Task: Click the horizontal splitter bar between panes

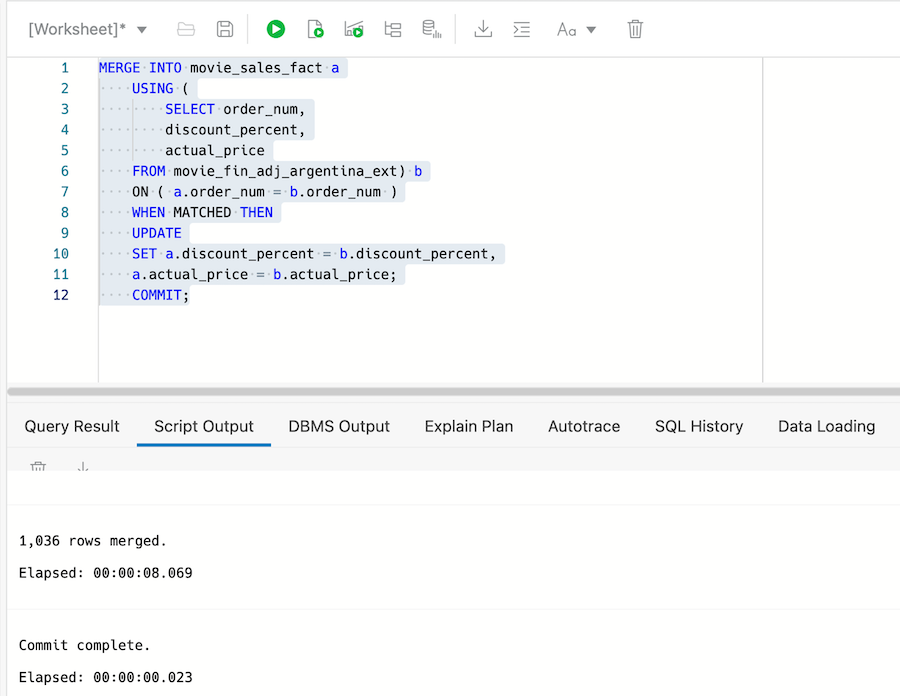Action: click(x=450, y=391)
